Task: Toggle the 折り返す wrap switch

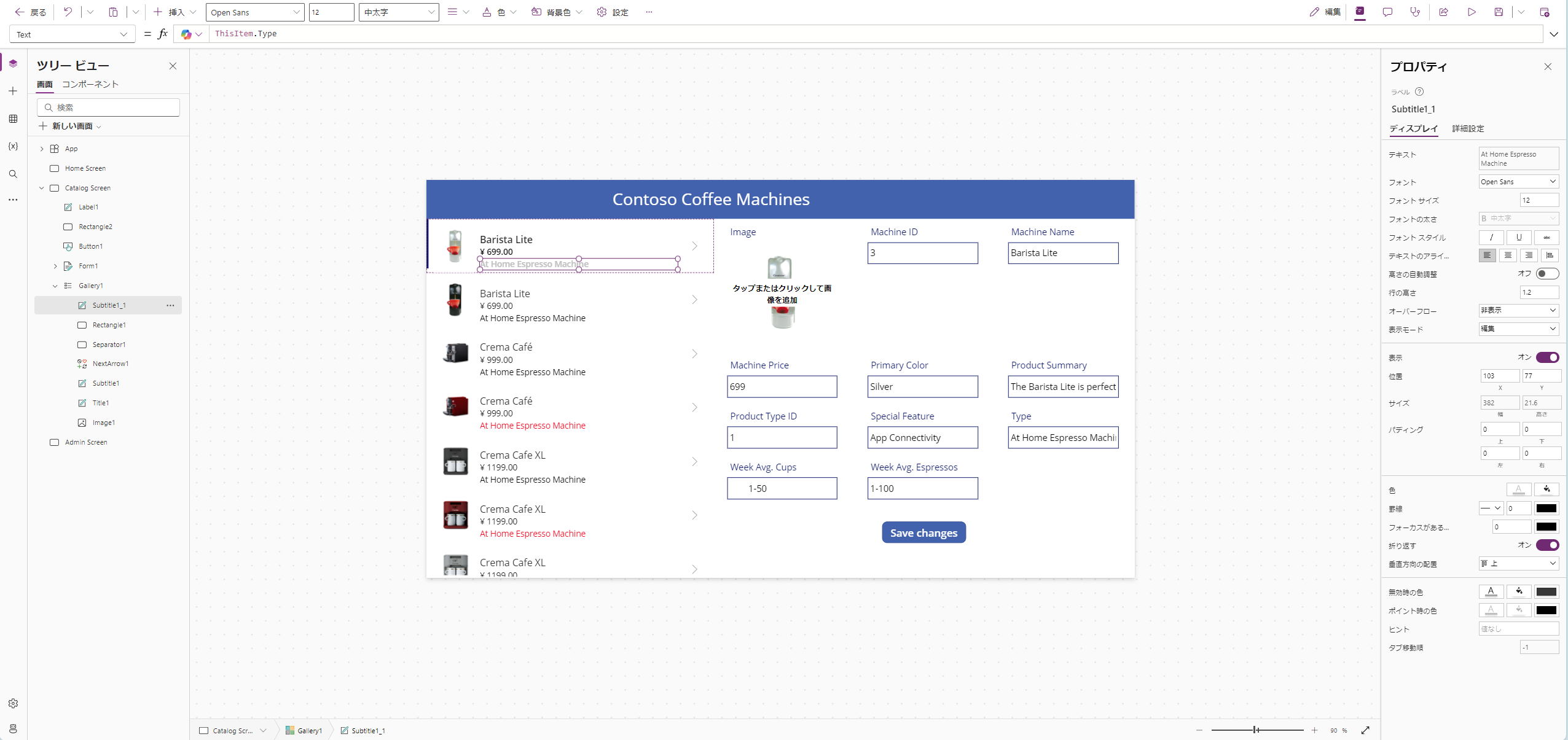Action: click(1547, 545)
